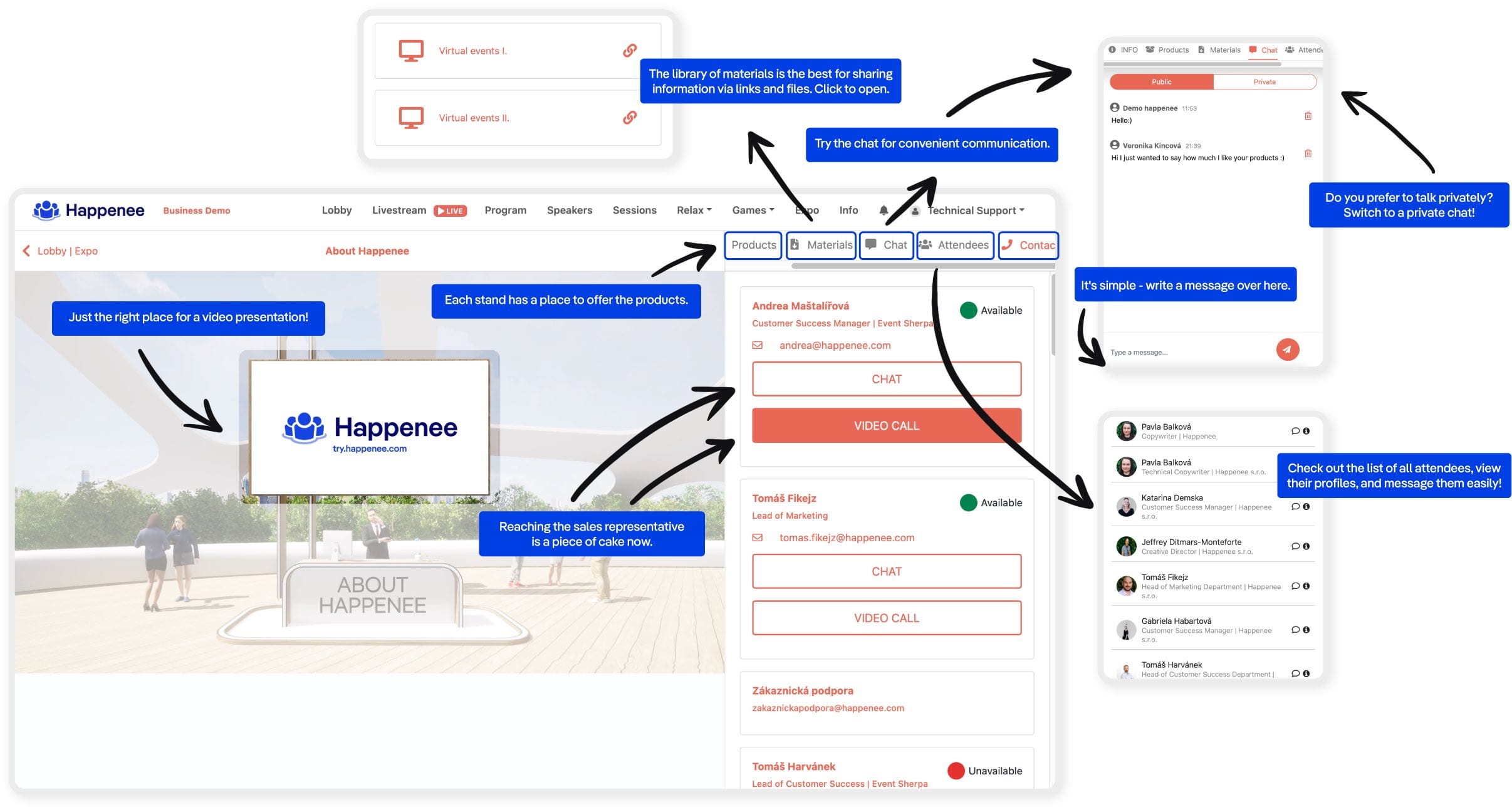The image size is (1512, 810).
Task: Start CHAT with Tomáš Fikejz
Action: pos(887,571)
